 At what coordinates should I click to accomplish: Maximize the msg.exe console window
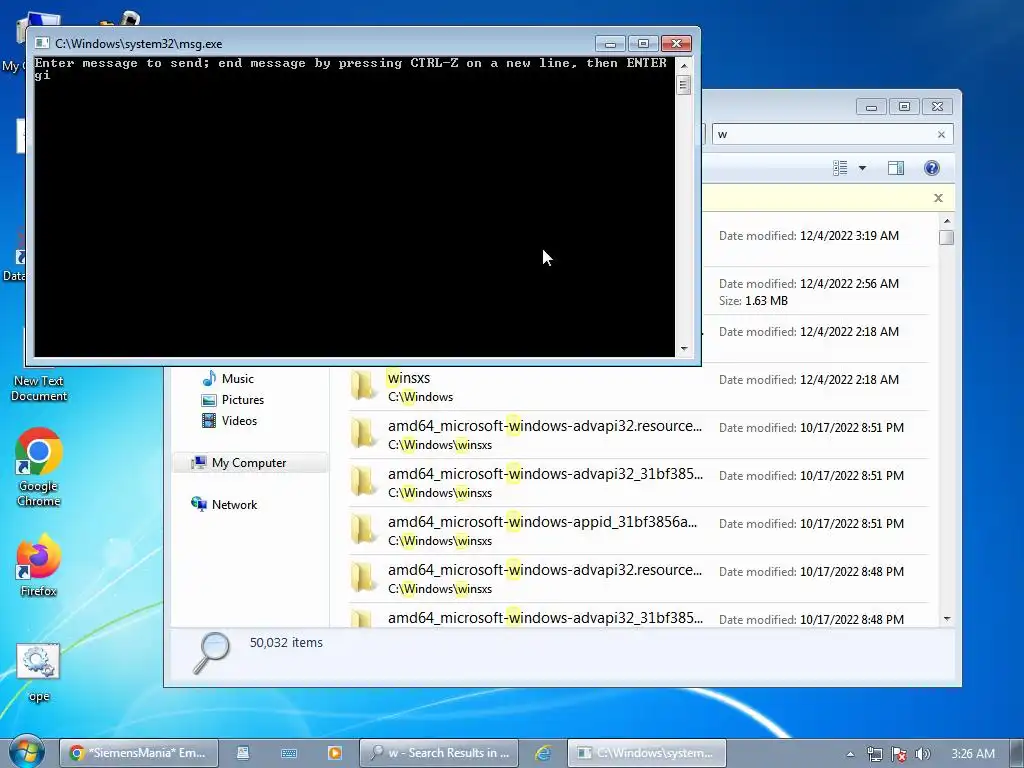[x=643, y=44]
